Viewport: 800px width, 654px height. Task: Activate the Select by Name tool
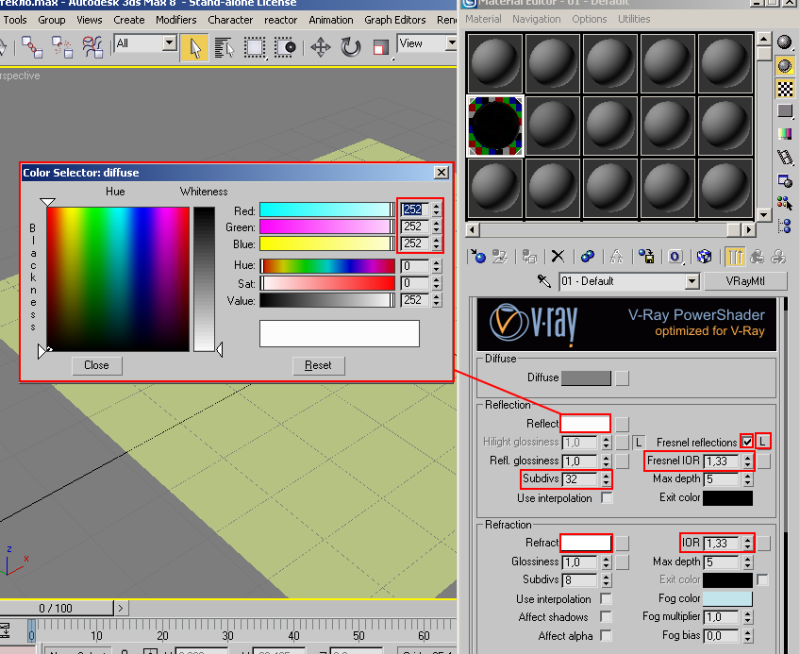pos(223,47)
